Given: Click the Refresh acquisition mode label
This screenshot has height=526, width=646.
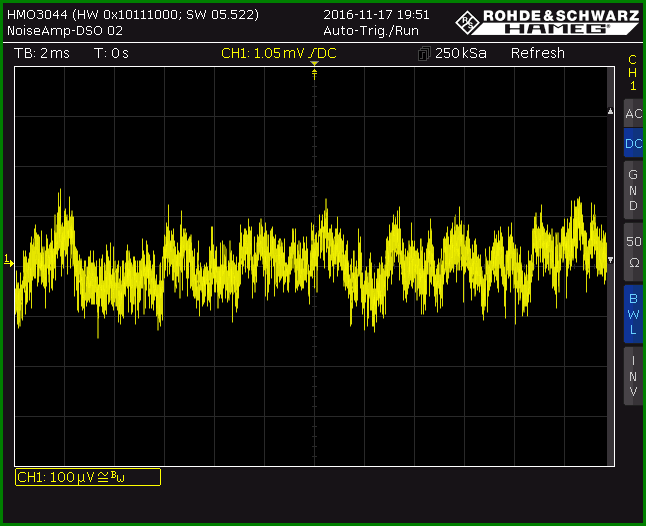Looking at the screenshot, I should click(x=538, y=53).
